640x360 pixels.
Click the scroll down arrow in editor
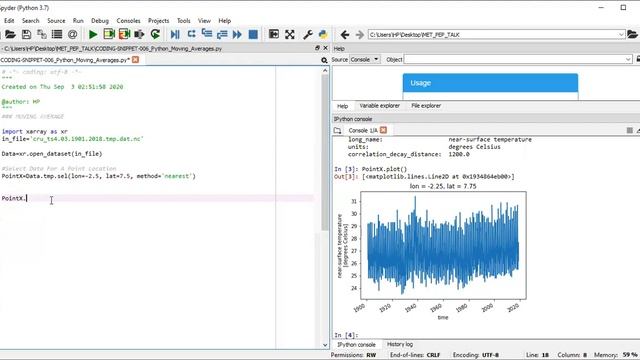(x=325, y=345)
